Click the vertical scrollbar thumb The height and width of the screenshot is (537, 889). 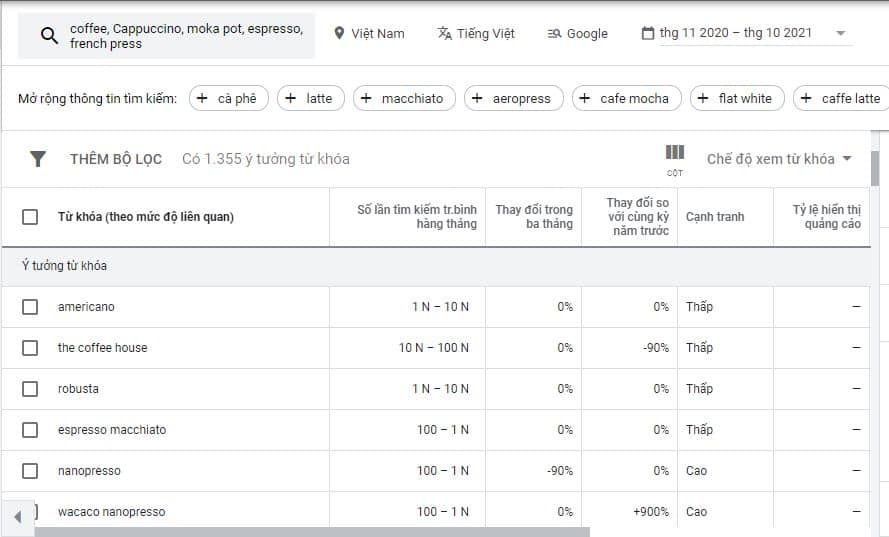point(875,168)
